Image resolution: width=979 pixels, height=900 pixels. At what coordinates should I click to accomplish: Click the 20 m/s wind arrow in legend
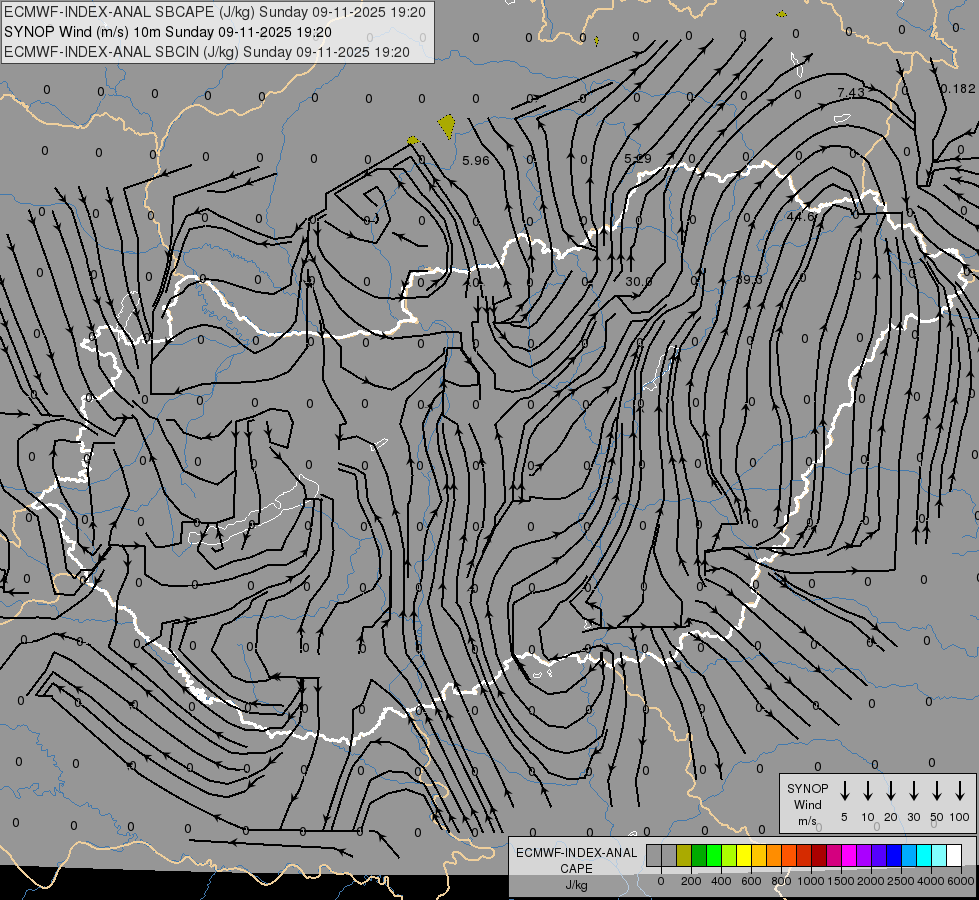coord(890,791)
